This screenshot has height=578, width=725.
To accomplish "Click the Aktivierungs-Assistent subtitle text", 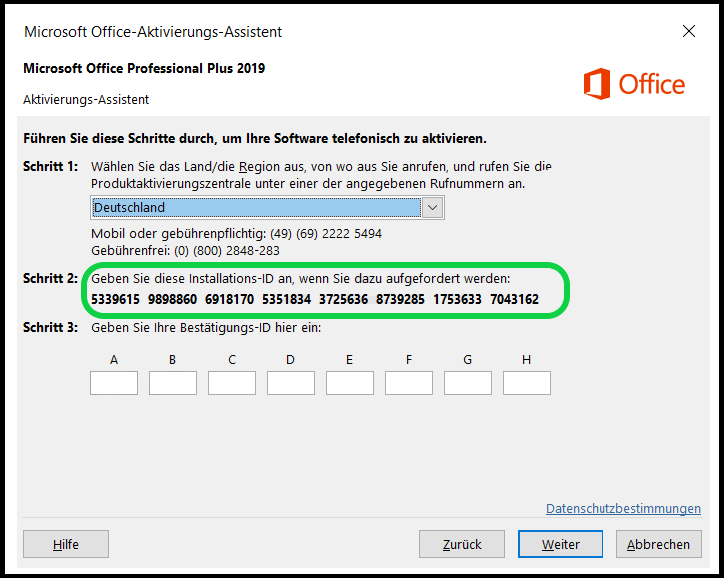I will click(x=86, y=99).
